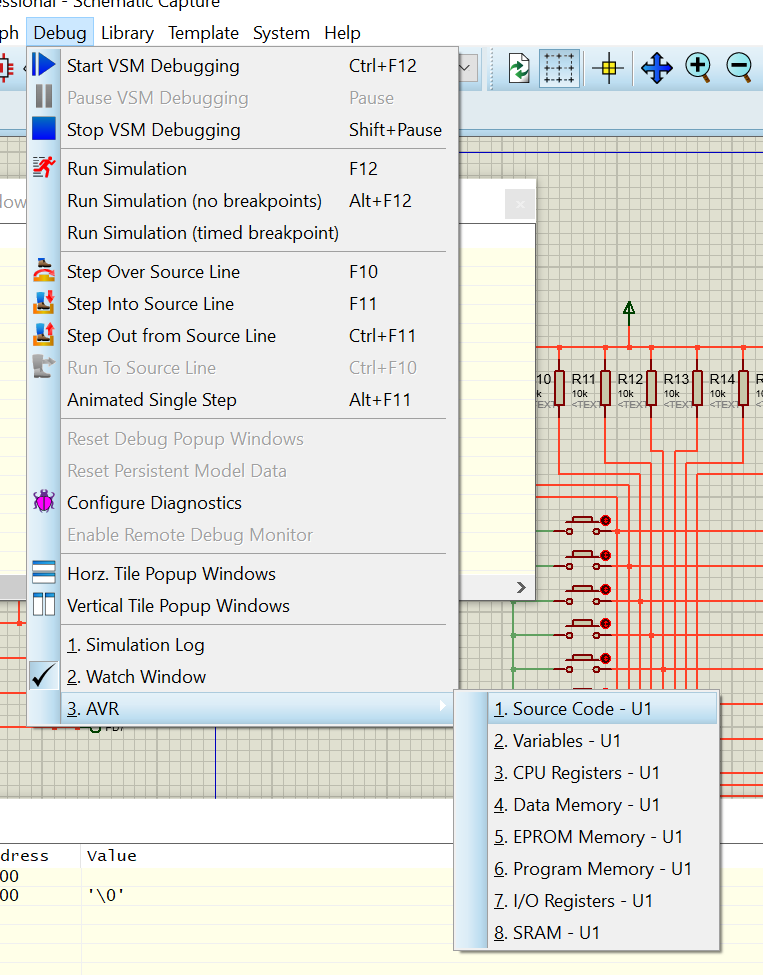Select Animated Single Step

coord(243,400)
